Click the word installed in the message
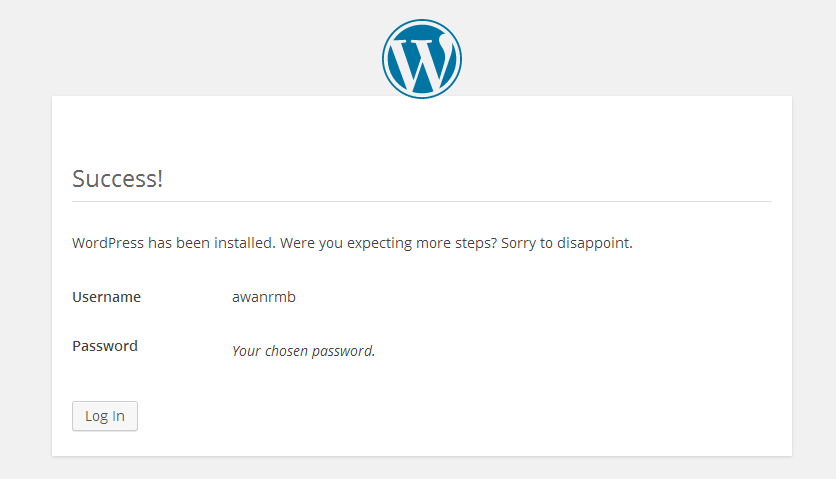The image size is (836, 479). point(245,243)
